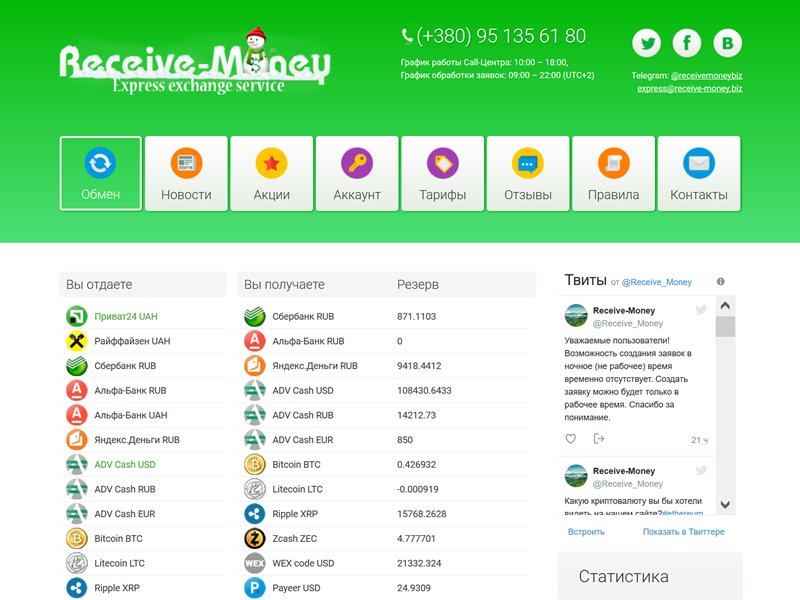The image size is (800, 600).
Task: Click the express@receive-money.biz email link
Action: click(690, 88)
